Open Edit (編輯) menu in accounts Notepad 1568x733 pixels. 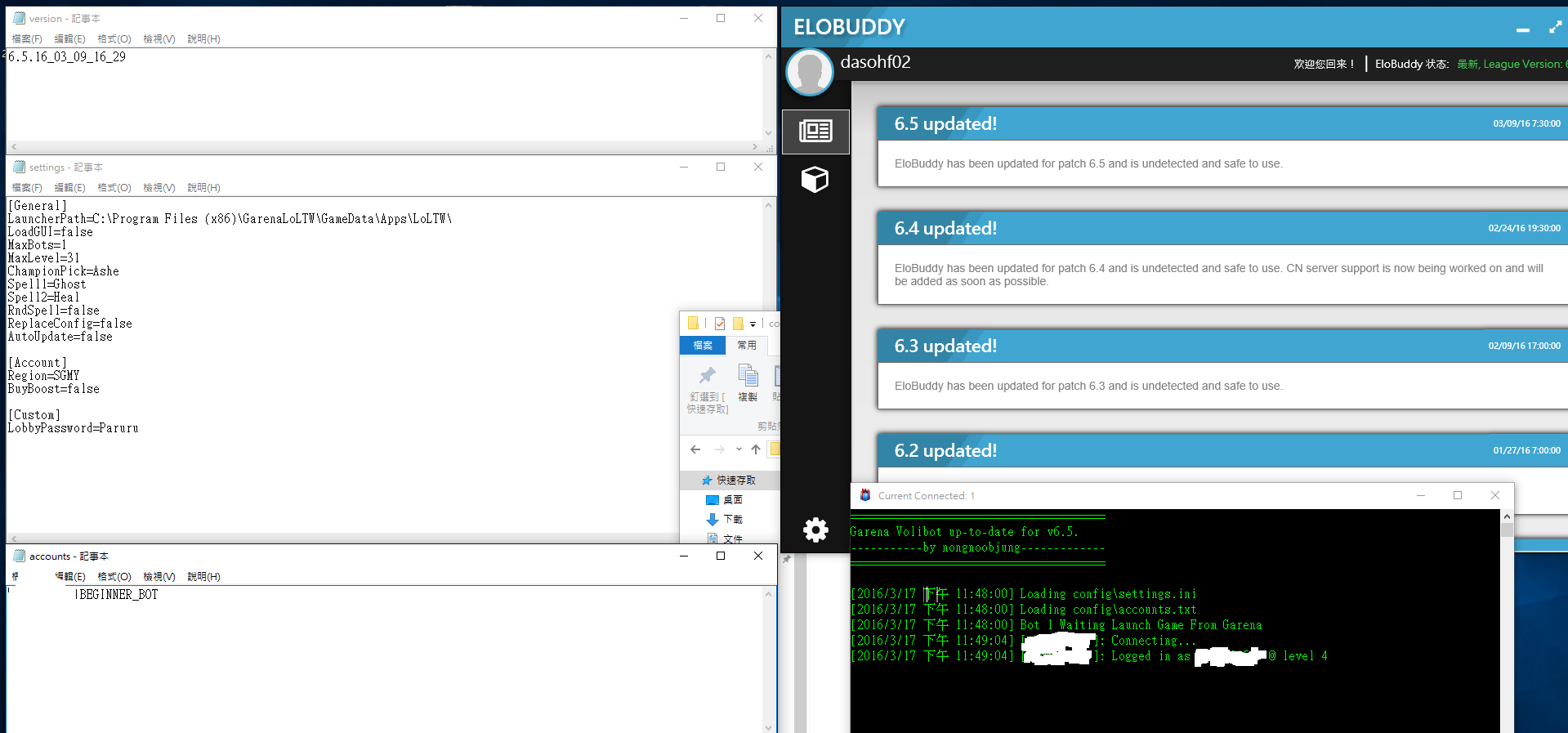pyautogui.click(x=69, y=577)
